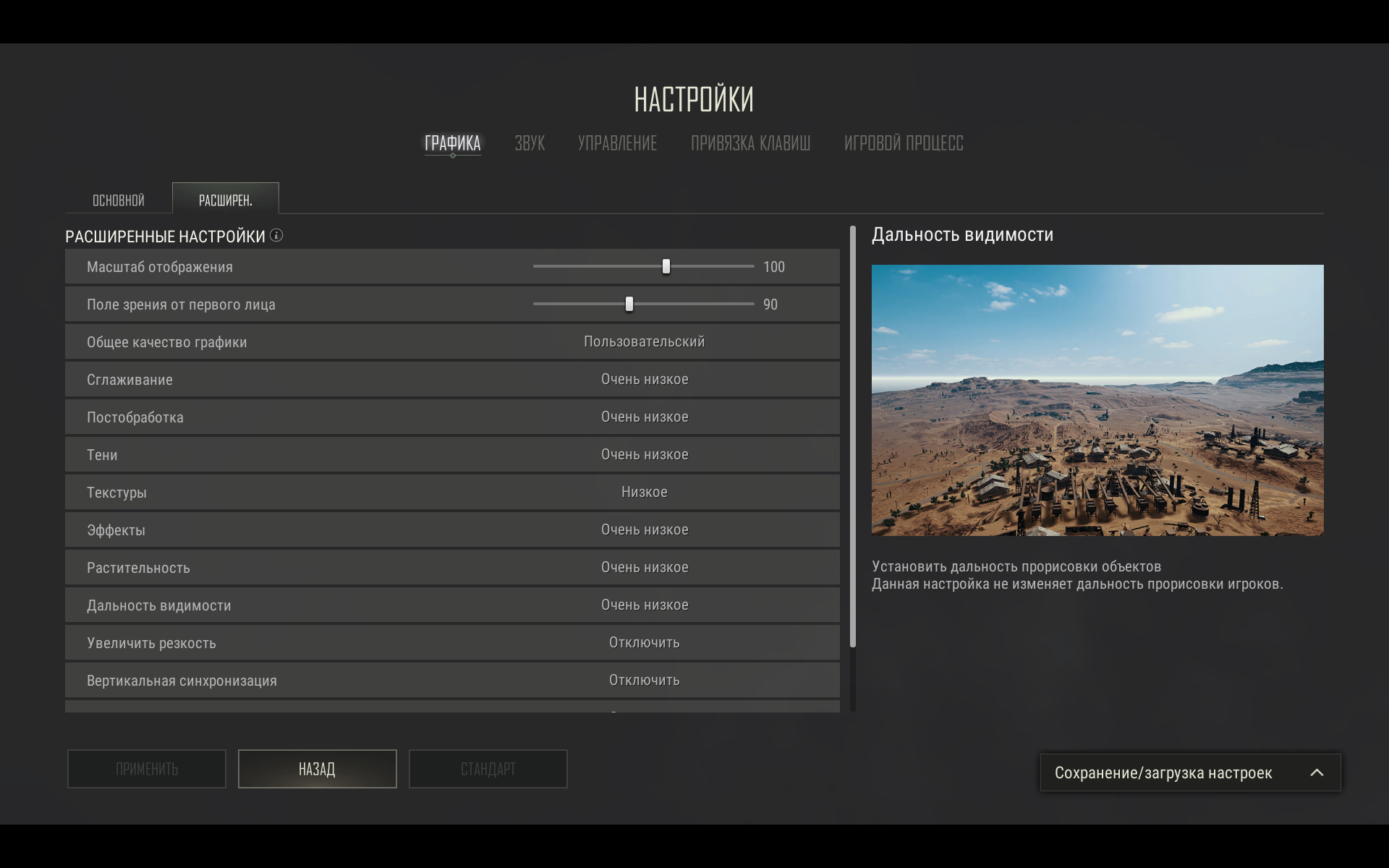This screenshot has height=868, width=1389.
Task: Open the Сохранение/загрузка настроек panel
Action: click(x=1190, y=773)
